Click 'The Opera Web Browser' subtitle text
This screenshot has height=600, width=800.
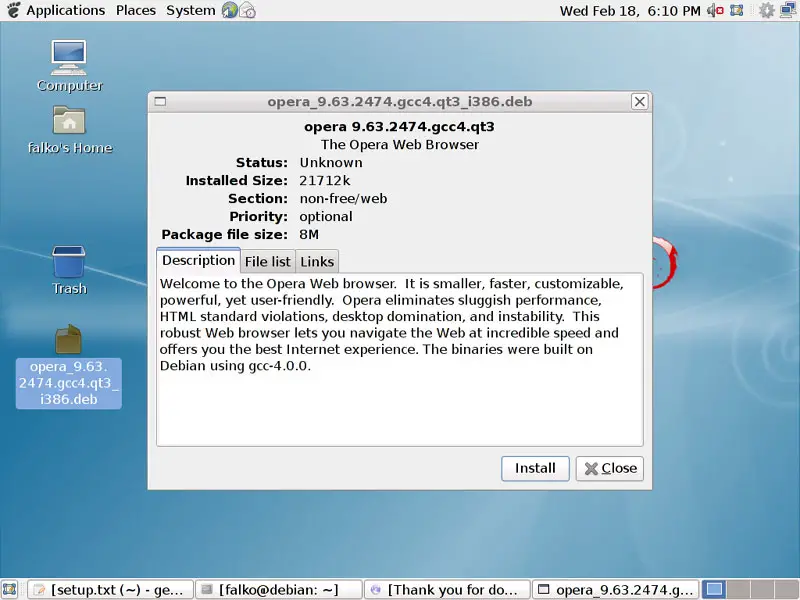(399, 145)
